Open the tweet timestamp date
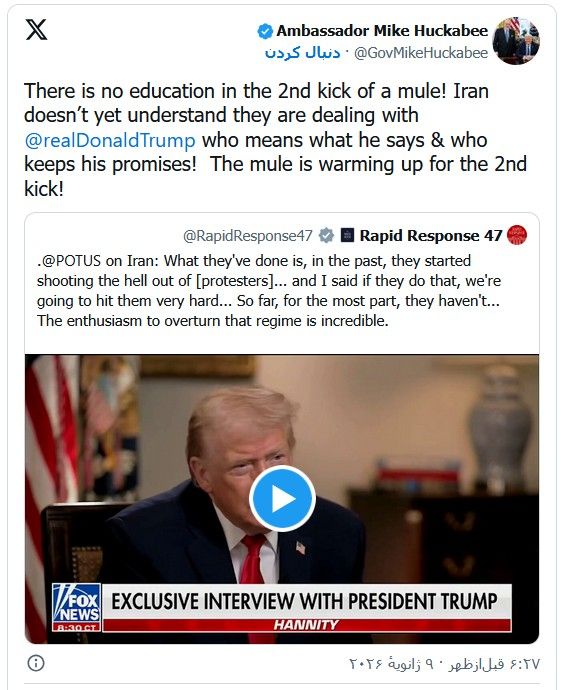Screen dimensions: 563x690 click(445, 664)
